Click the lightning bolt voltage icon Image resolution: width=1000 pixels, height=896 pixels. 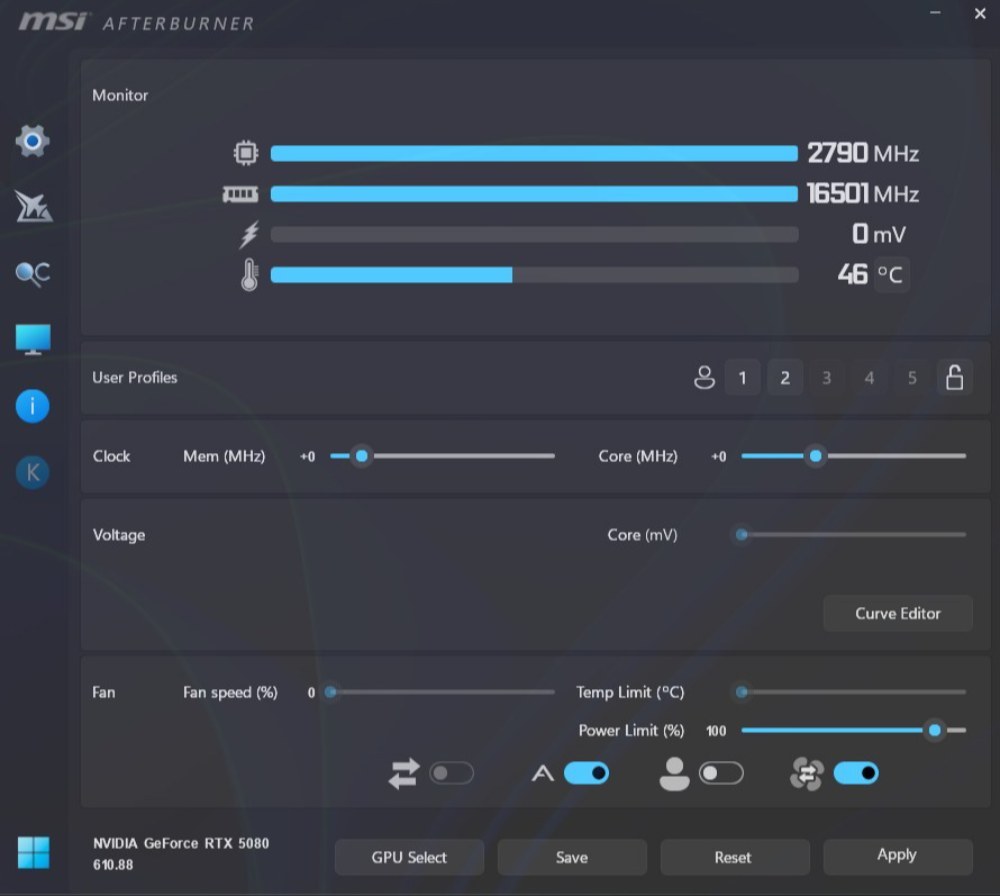(249, 235)
